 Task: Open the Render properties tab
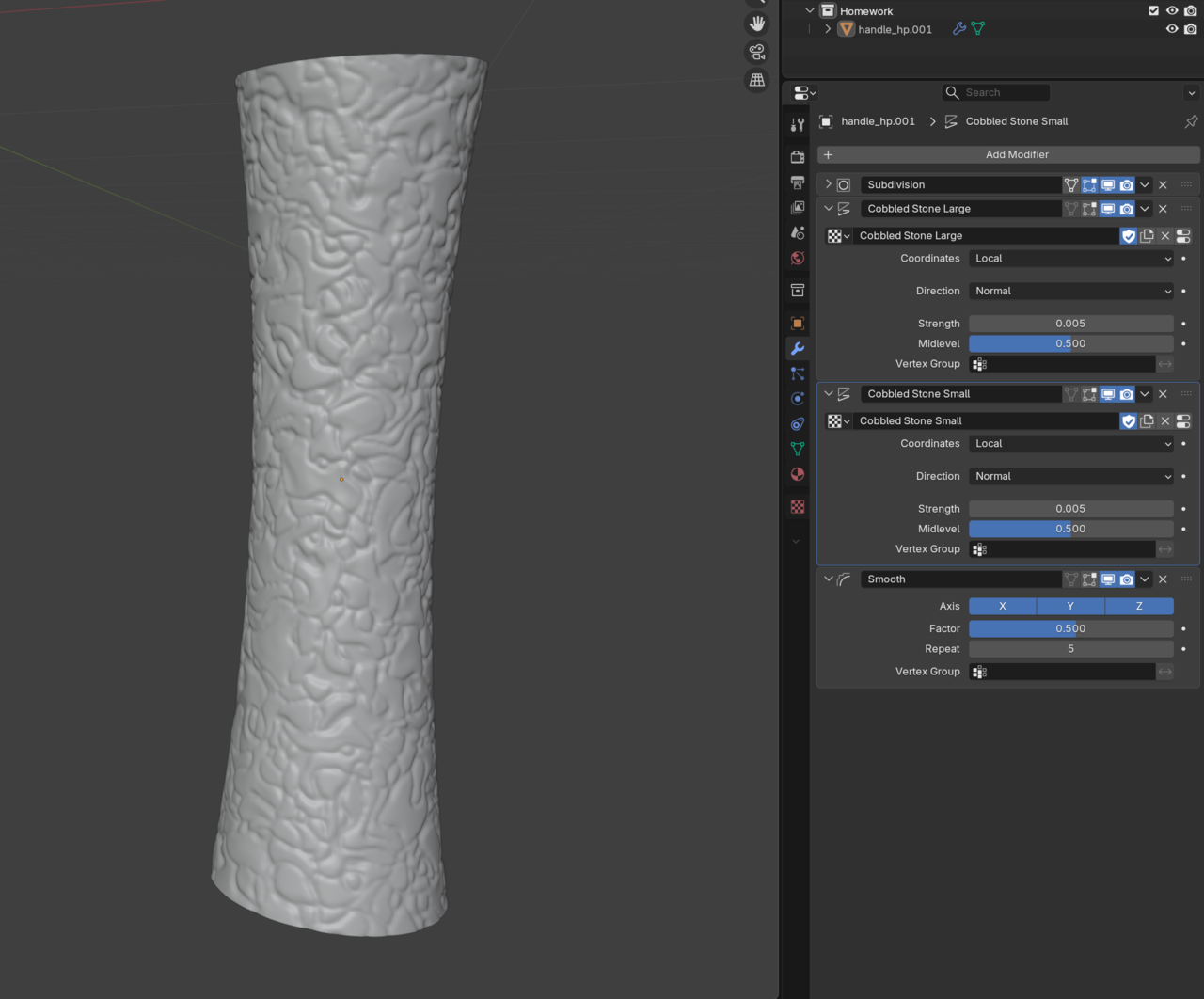coord(798,156)
